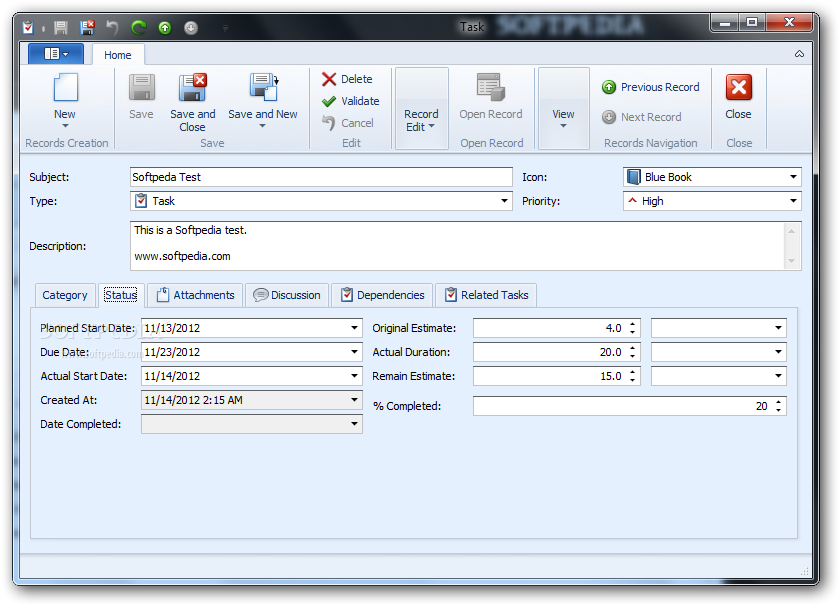Image resolution: width=840 pixels, height=606 pixels.
Task: Open the Created At dropdown
Action: tap(354, 400)
